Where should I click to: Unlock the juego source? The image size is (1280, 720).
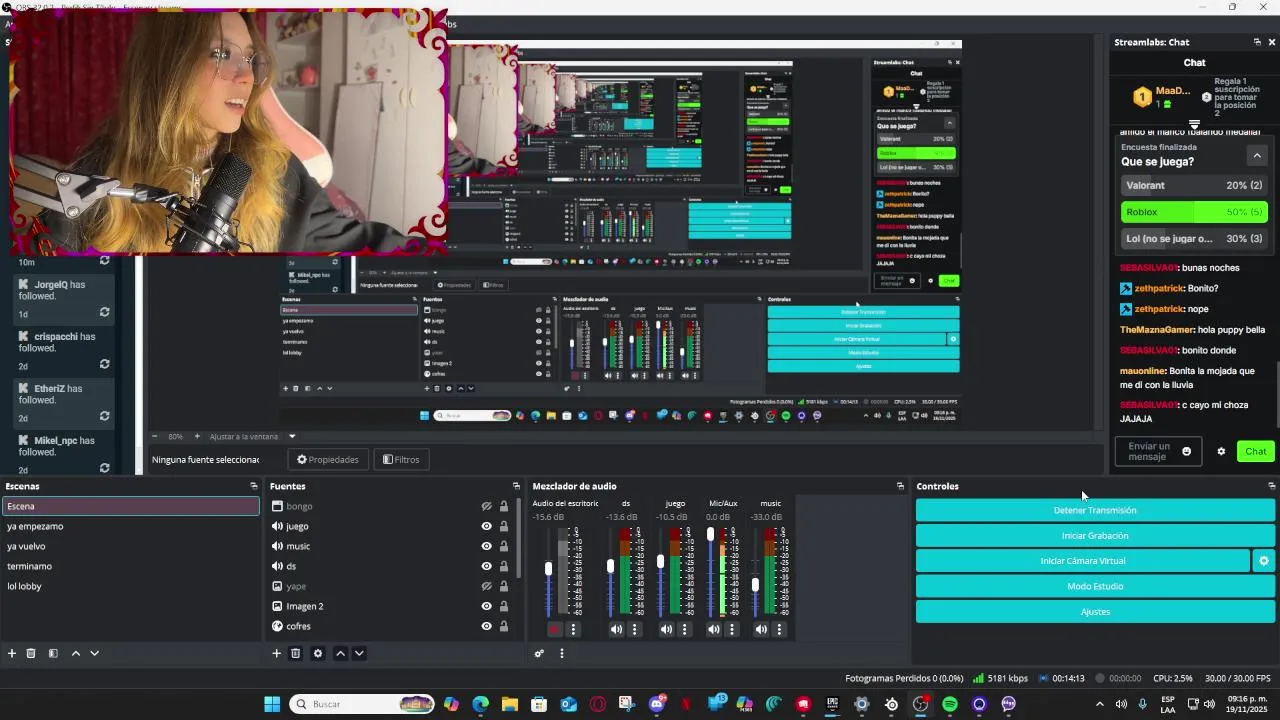pyautogui.click(x=504, y=526)
